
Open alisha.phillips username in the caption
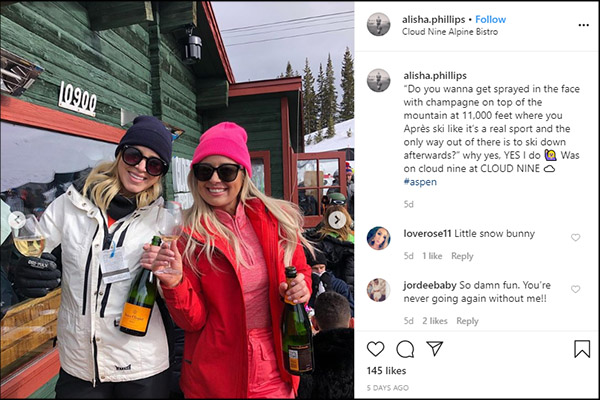coord(435,76)
